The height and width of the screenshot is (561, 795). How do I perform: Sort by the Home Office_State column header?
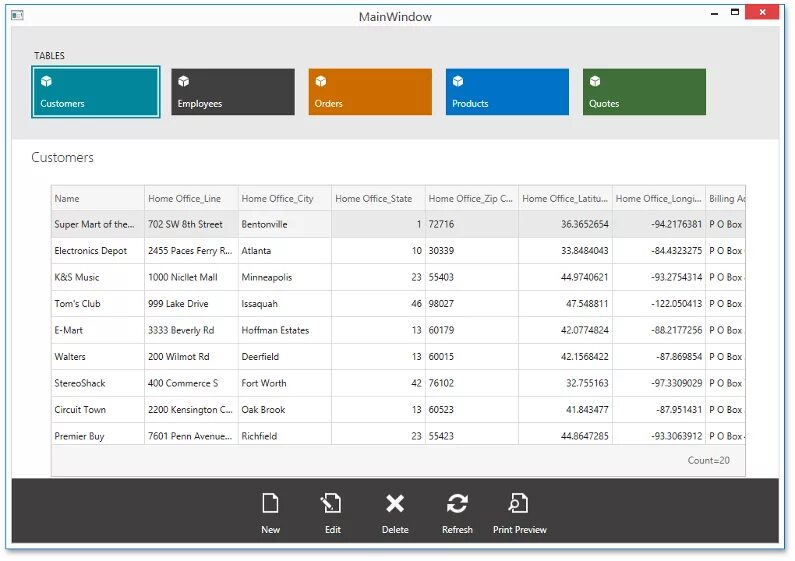(378, 198)
